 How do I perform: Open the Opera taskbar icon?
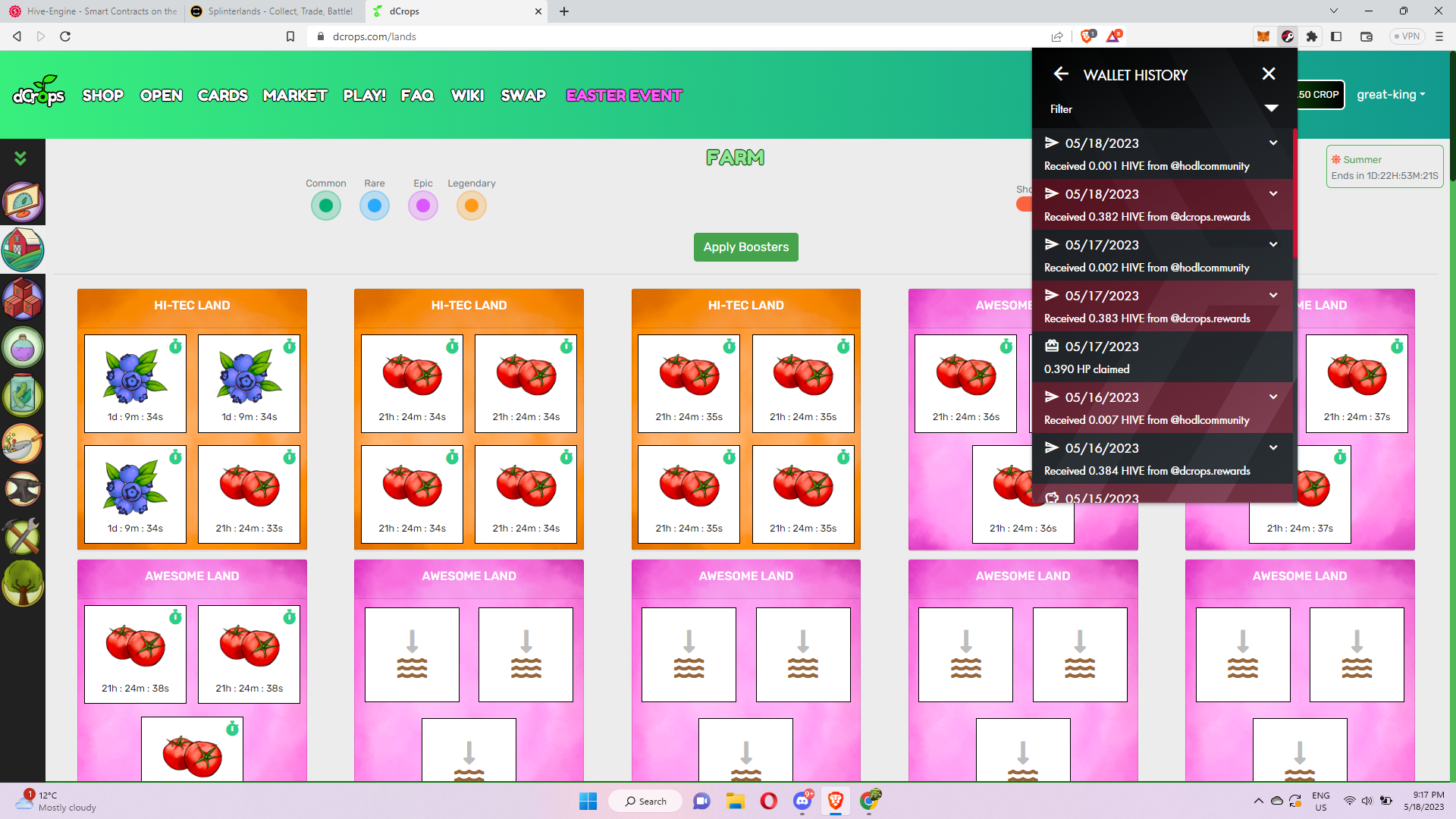click(768, 801)
